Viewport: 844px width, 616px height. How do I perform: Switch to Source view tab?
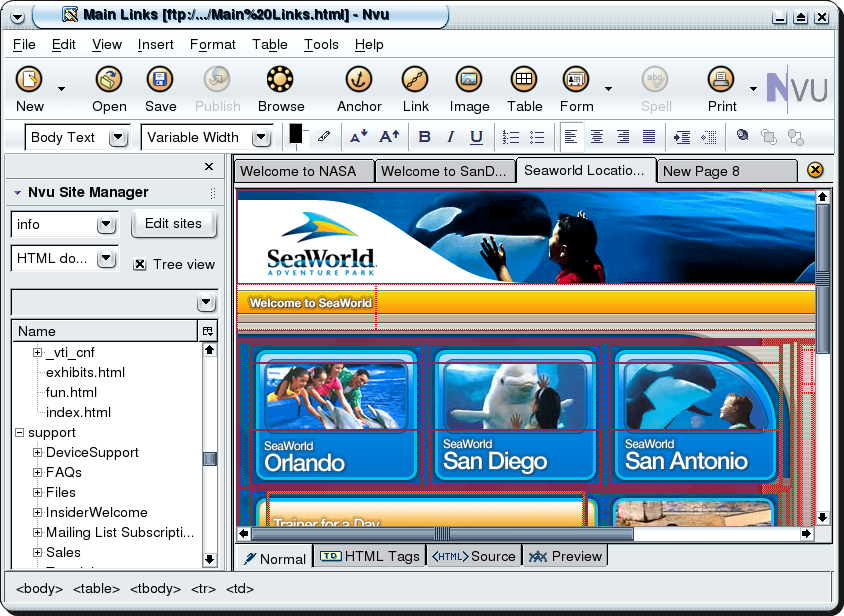click(x=474, y=556)
